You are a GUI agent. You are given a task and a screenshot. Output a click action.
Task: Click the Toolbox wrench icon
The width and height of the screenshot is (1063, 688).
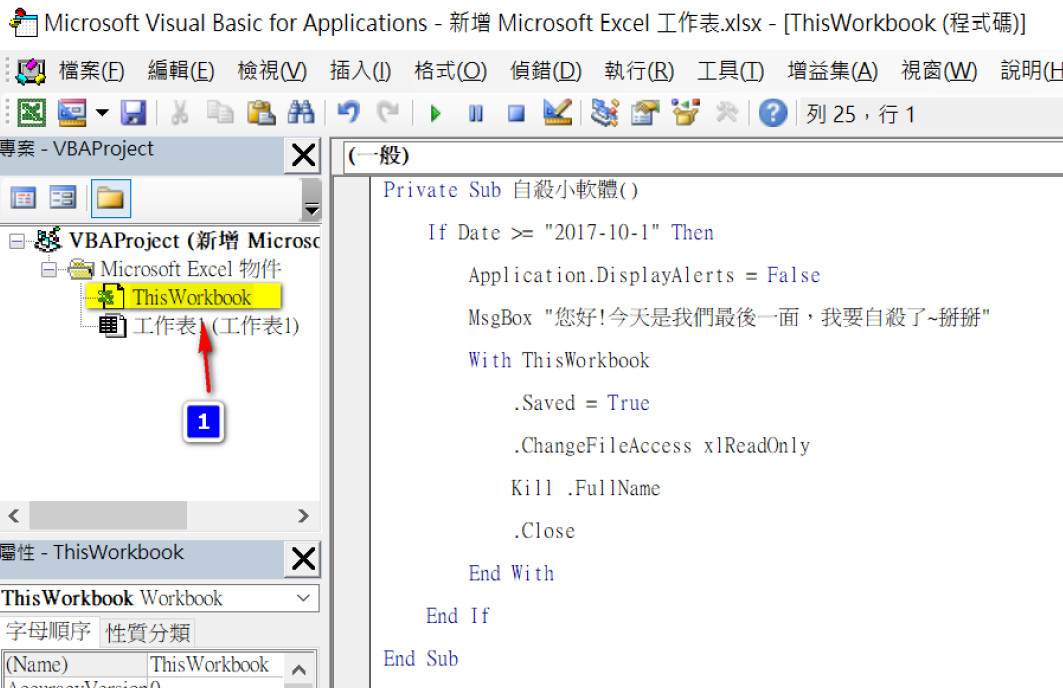tap(727, 113)
